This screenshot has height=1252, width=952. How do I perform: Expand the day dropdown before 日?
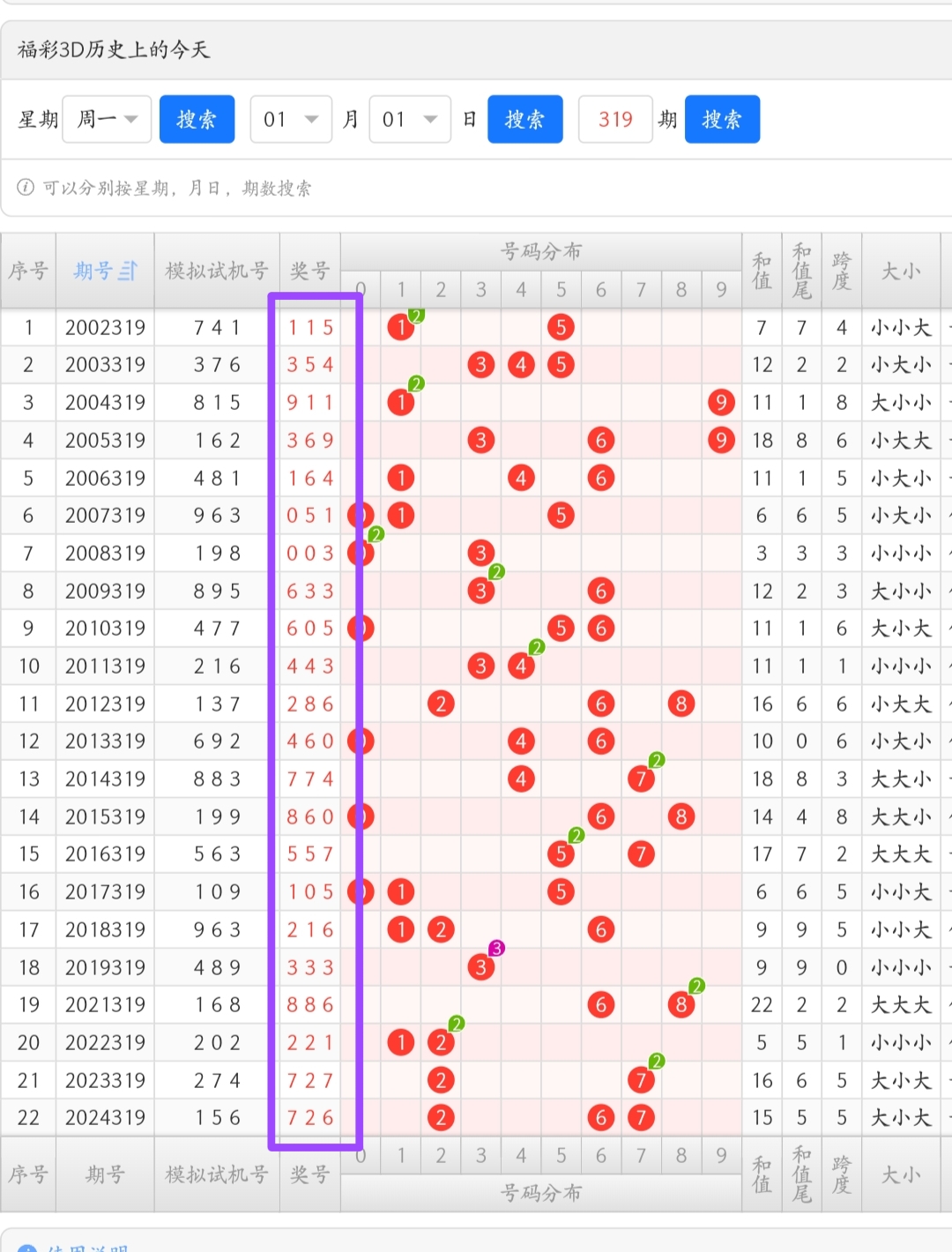pyautogui.click(x=410, y=119)
